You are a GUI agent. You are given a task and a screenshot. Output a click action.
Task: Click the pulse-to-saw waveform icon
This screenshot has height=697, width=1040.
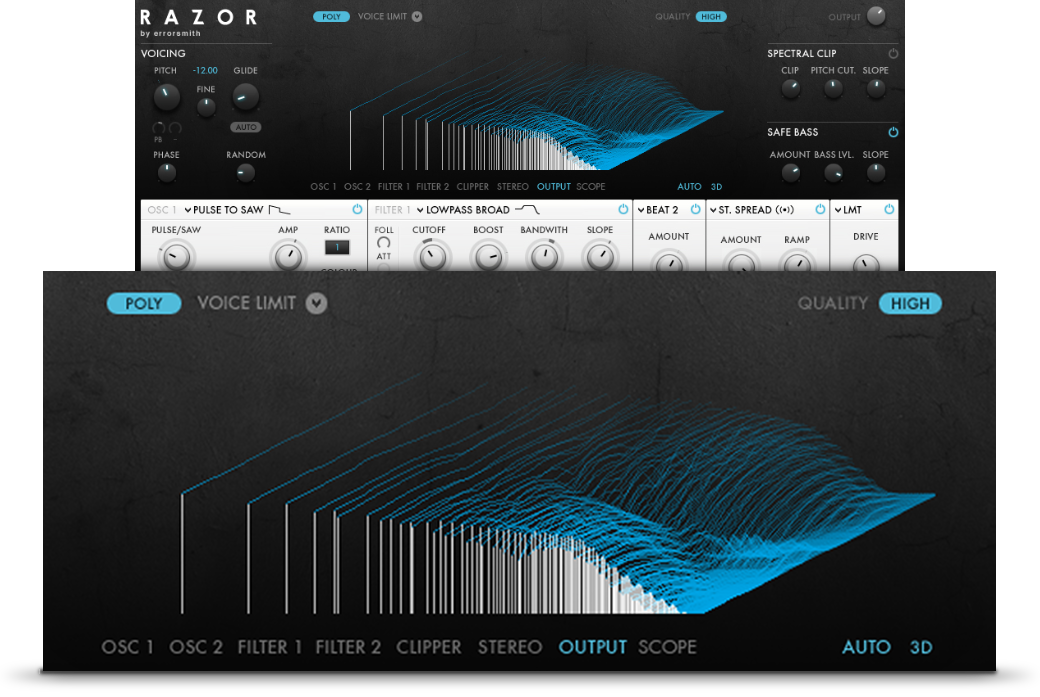279,210
